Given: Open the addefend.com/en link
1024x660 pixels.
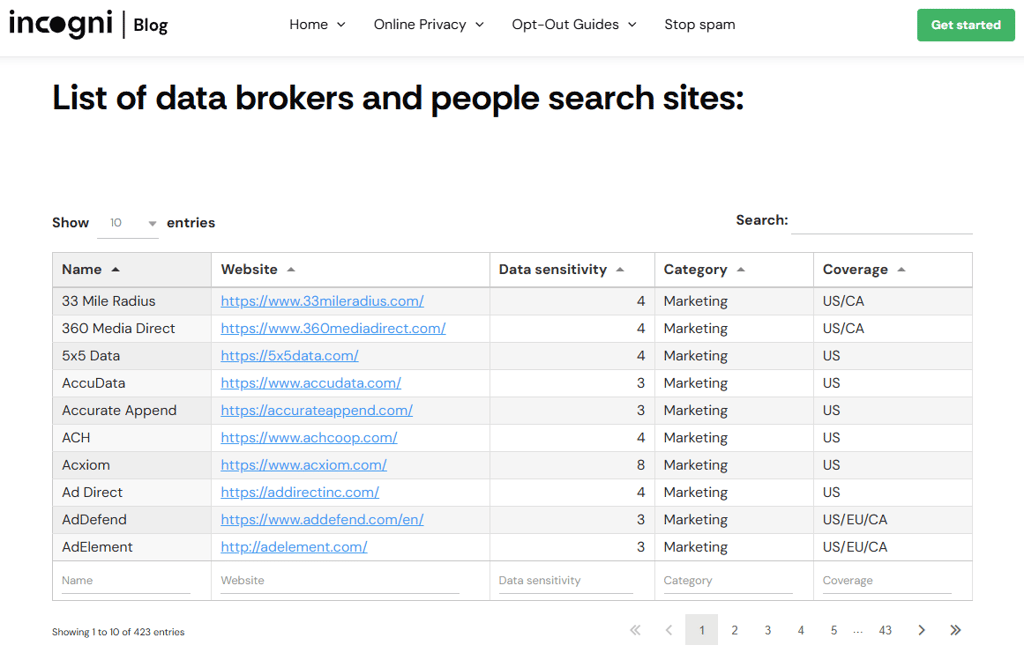Looking at the screenshot, I should (x=322, y=520).
